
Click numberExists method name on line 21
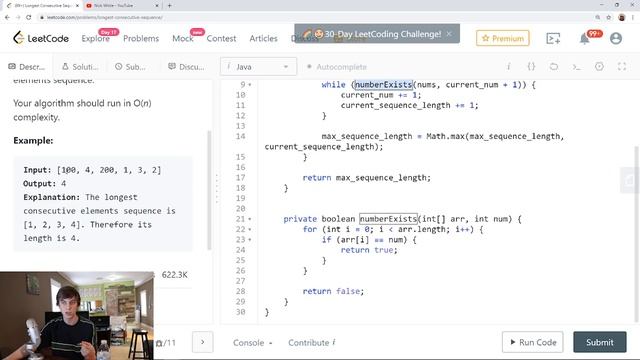coord(388,219)
